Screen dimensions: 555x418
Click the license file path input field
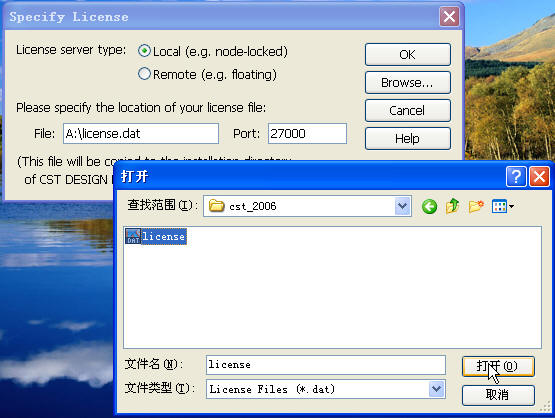(x=141, y=133)
